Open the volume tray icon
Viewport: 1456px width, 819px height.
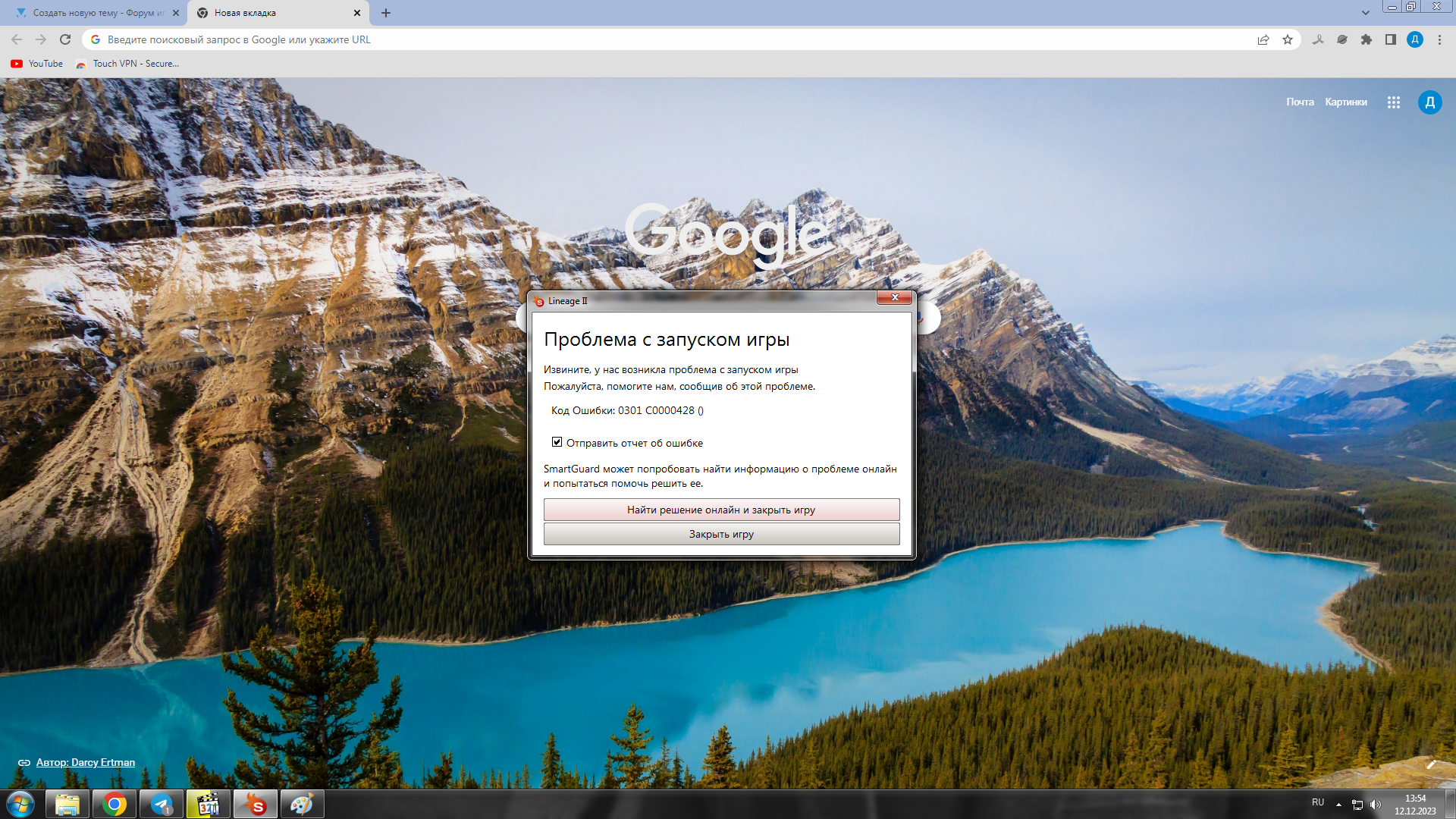pyautogui.click(x=1376, y=805)
